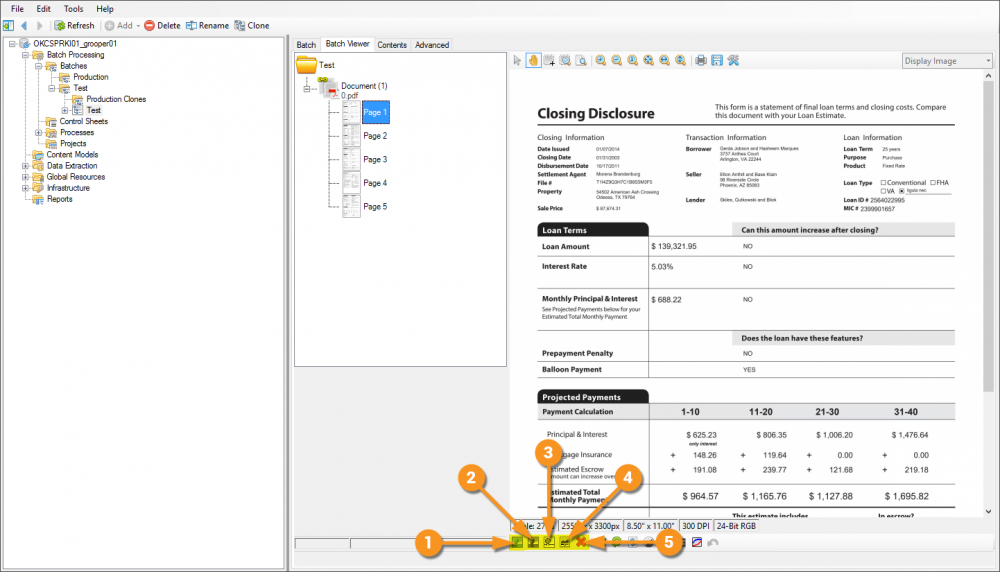Collapse the Batches tree node
The height and width of the screenshot is (572, 1000).
[x=38, y=66]
